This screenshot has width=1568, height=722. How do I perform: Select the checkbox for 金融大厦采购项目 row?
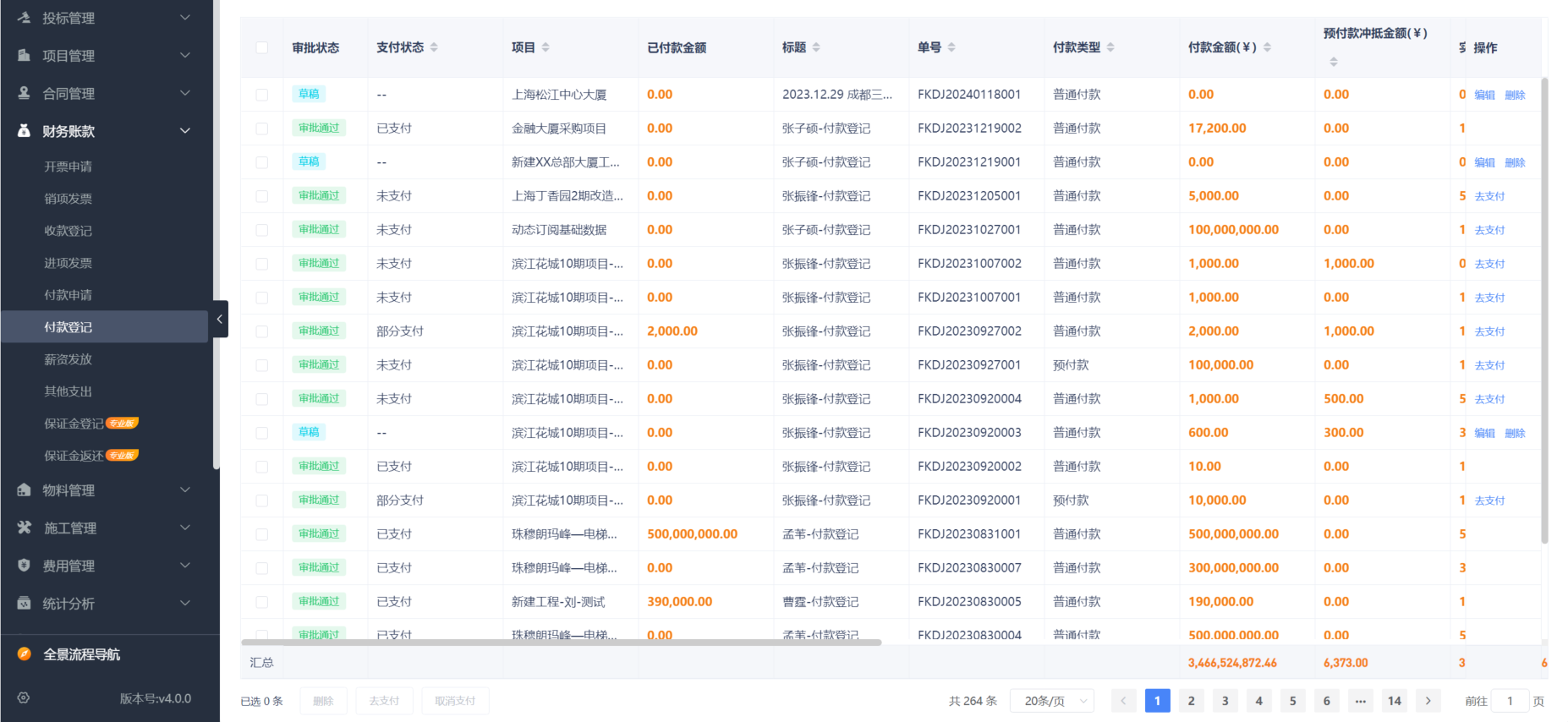tap(262, 129)
